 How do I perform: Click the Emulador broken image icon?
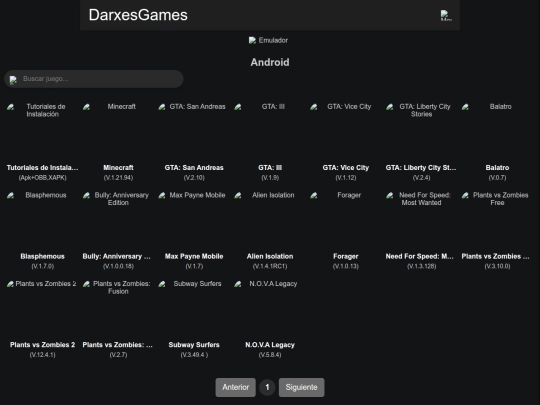coord(252,40)
